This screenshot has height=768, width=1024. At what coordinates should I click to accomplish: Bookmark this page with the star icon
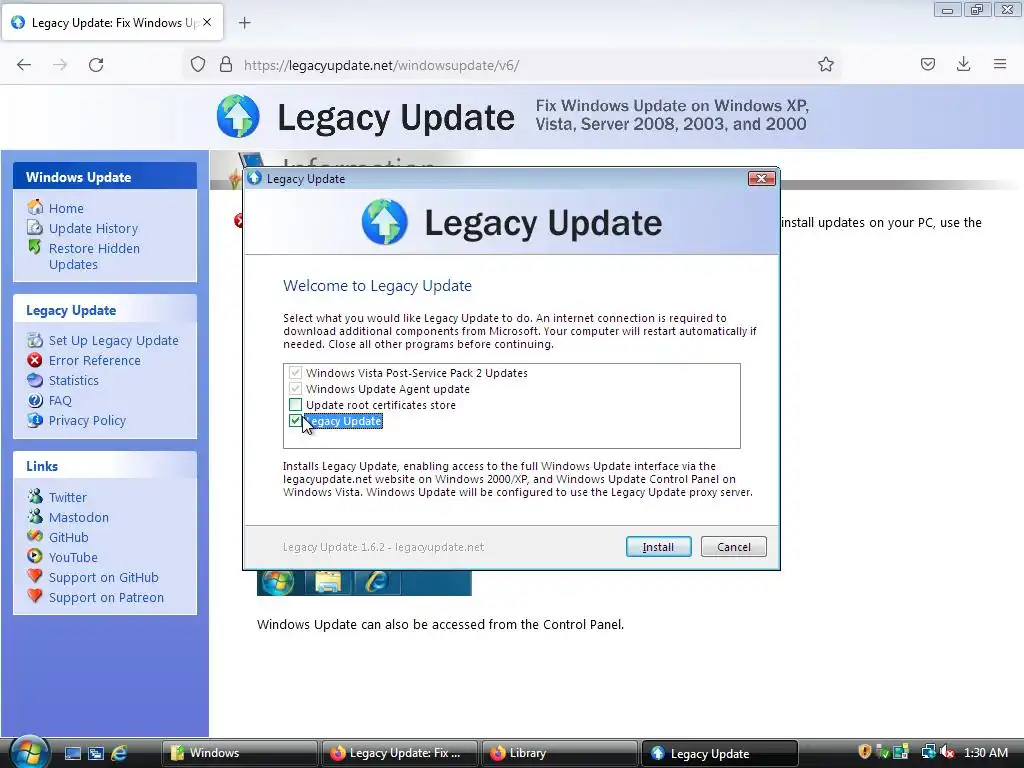point(825,65)
